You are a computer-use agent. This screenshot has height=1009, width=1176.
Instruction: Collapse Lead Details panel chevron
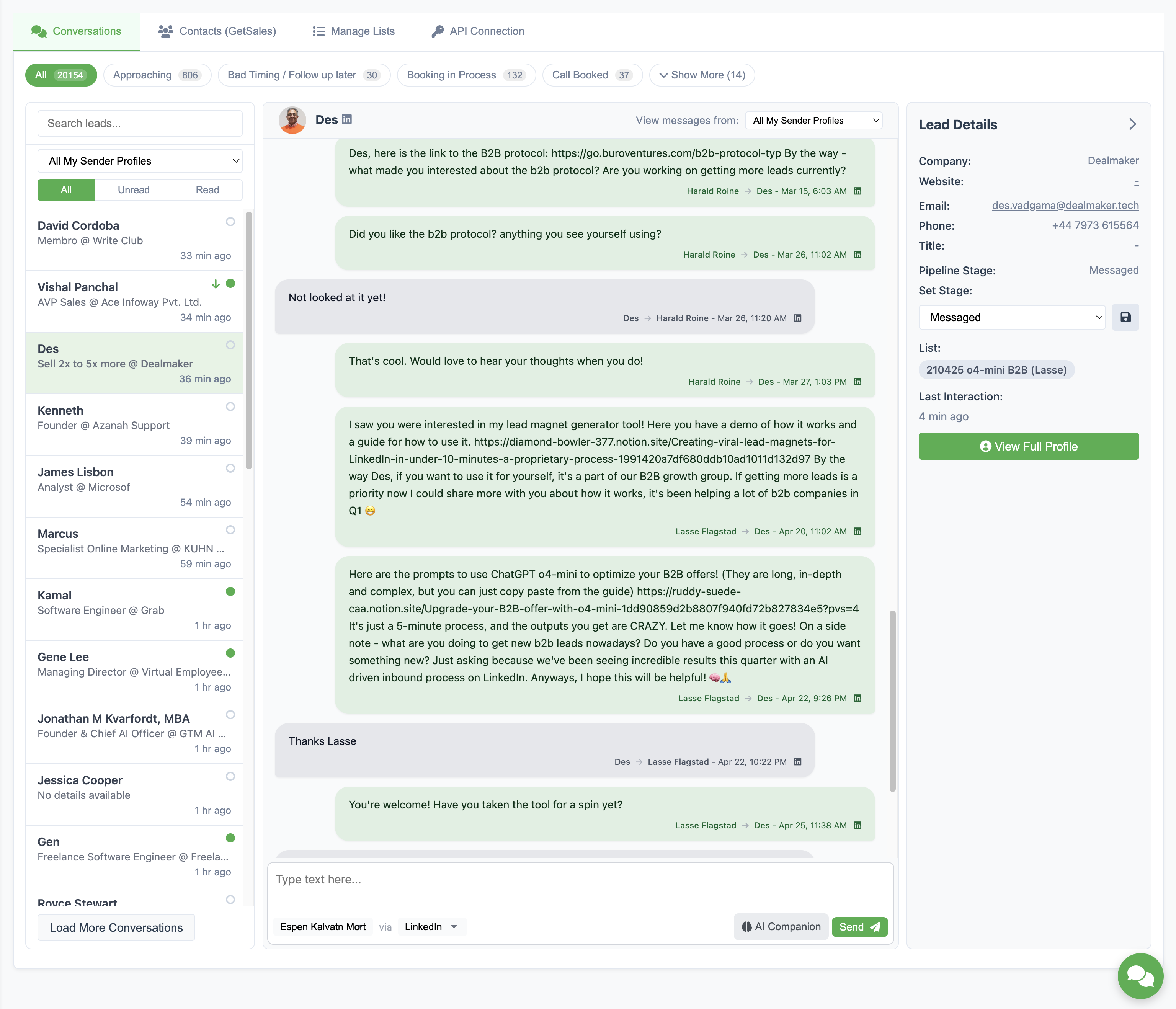[x=1132, y=124]
